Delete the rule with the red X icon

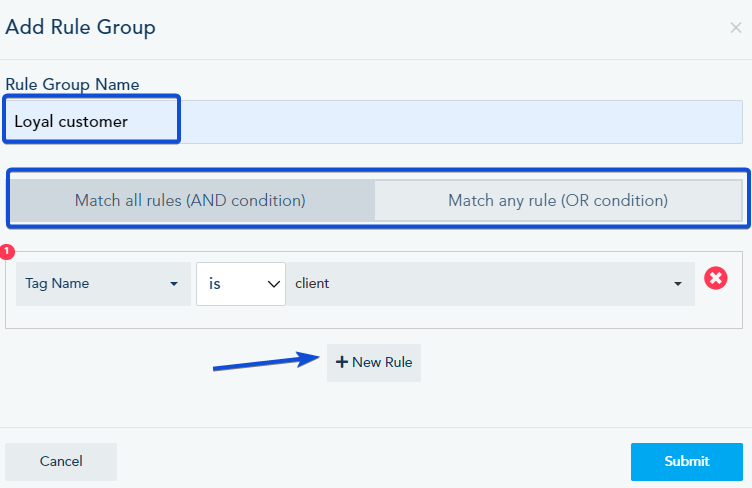(x=716, y=279)
